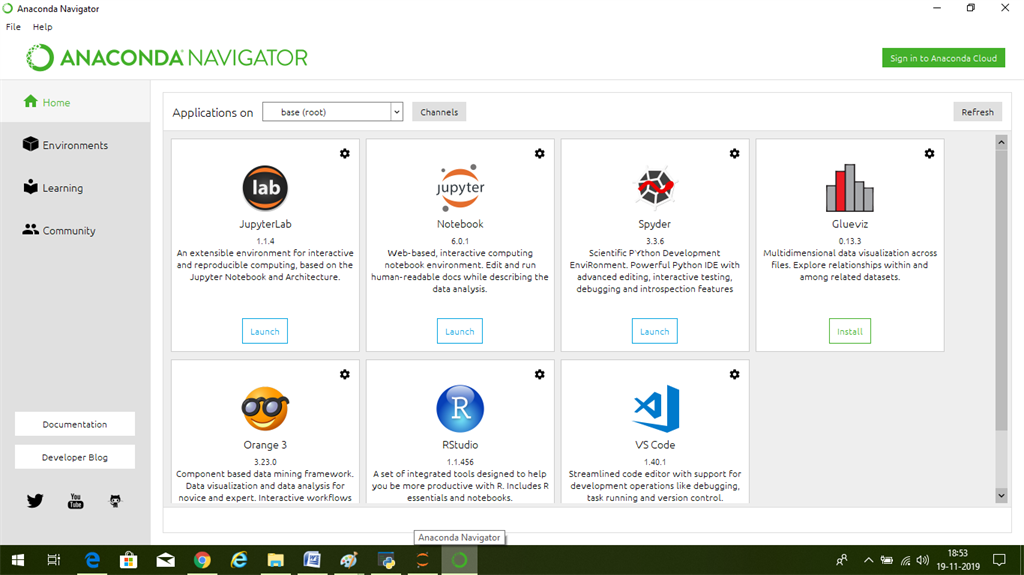Image resolution: width=1024 pixels, height=575 pixels.
Task: Click the Channels button
Action: (439, 112)
